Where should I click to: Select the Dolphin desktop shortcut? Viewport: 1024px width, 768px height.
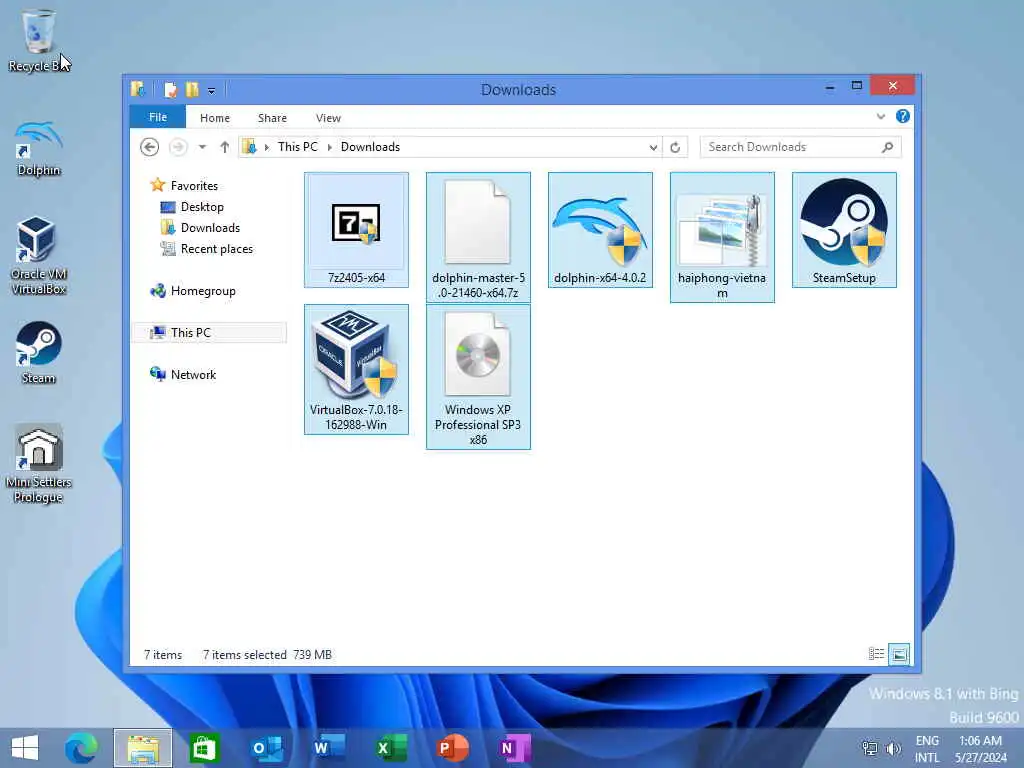click(x=39, y=149)
